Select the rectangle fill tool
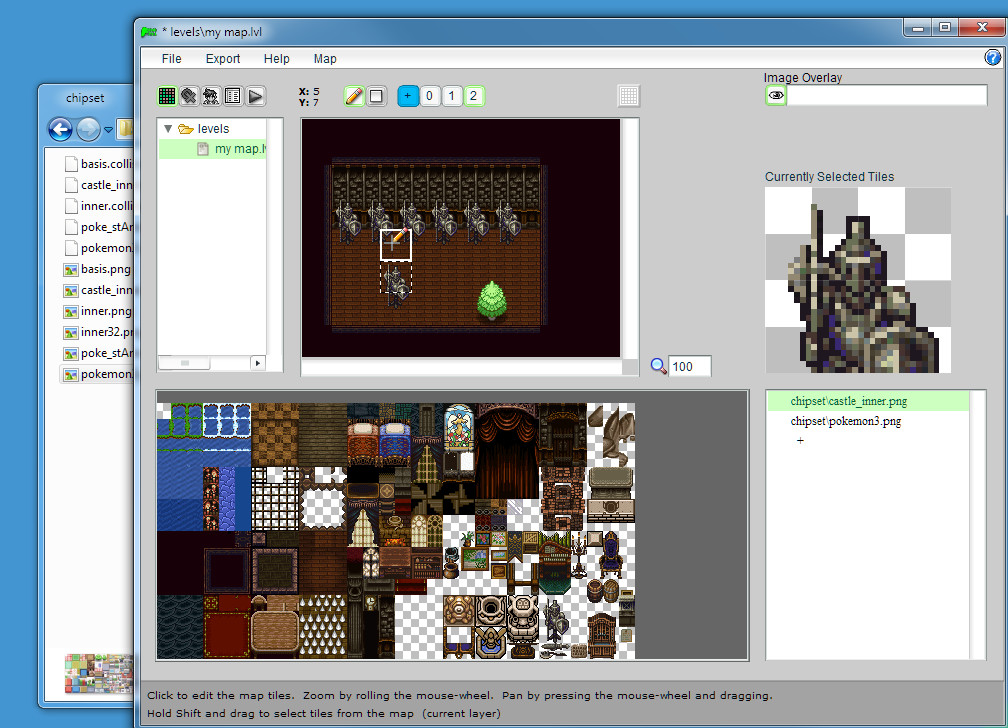Viewport: 1008px width, 728px height. [376, 96]
